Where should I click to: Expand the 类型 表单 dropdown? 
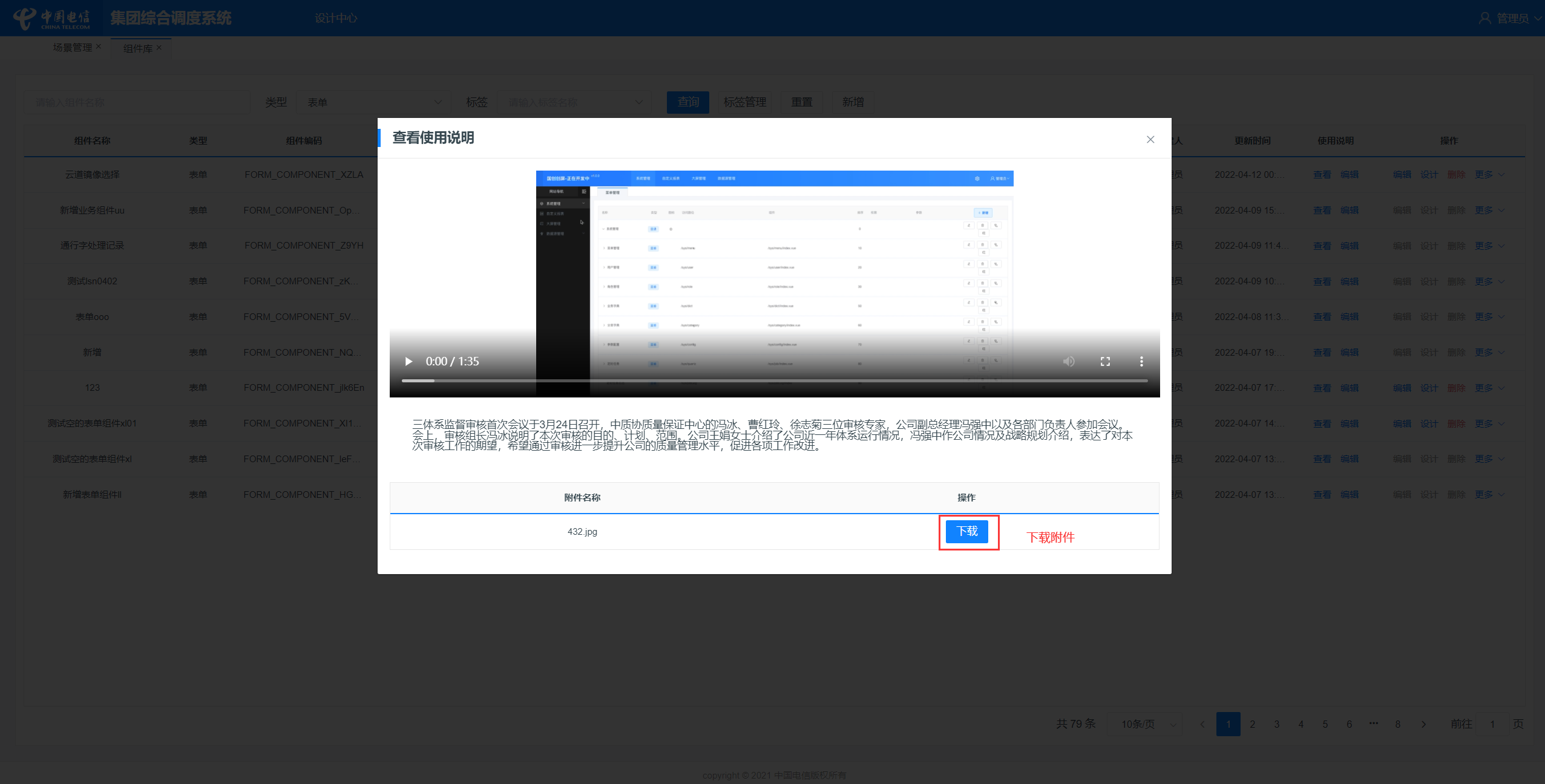point(373,102)
